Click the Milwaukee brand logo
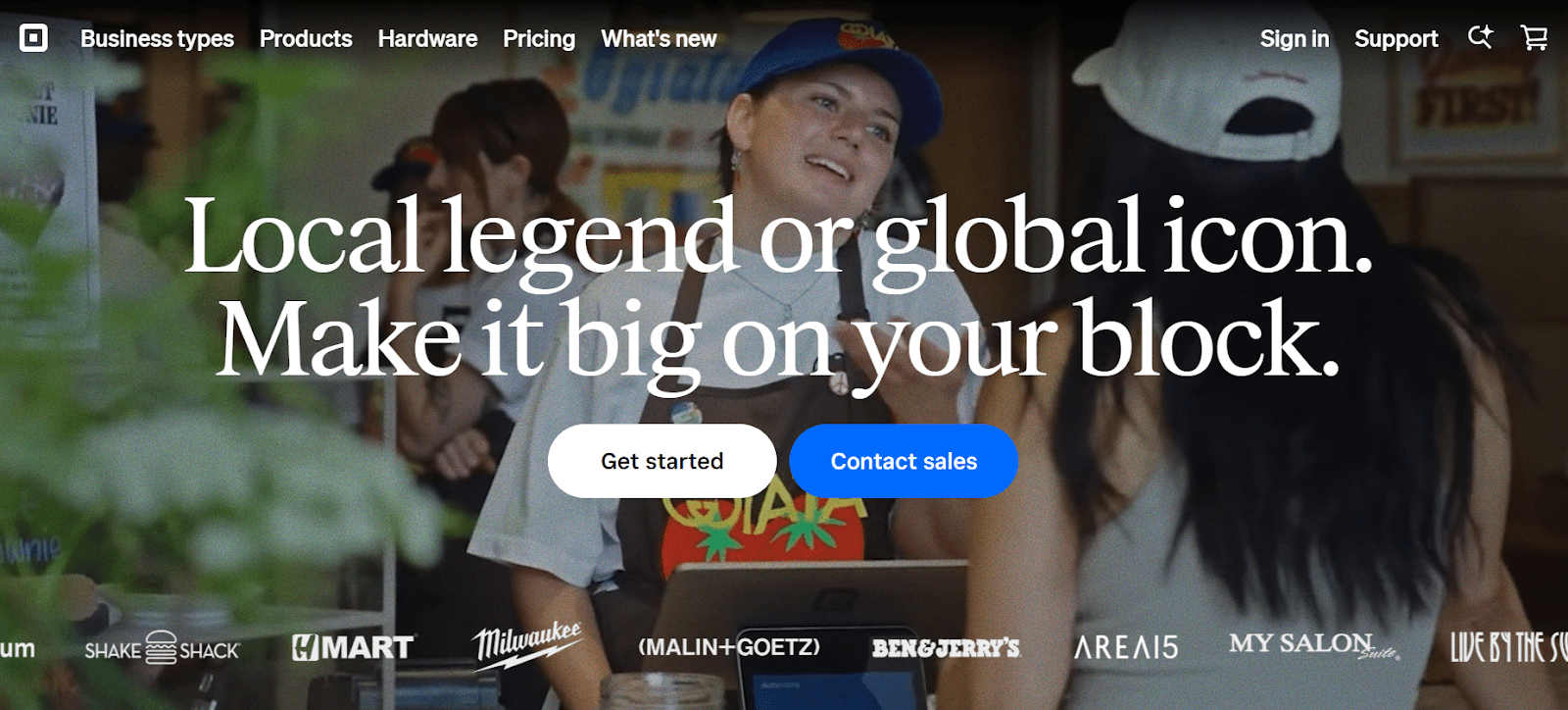1568x710 pixels. pyautogui.click(x=527, y=645)
